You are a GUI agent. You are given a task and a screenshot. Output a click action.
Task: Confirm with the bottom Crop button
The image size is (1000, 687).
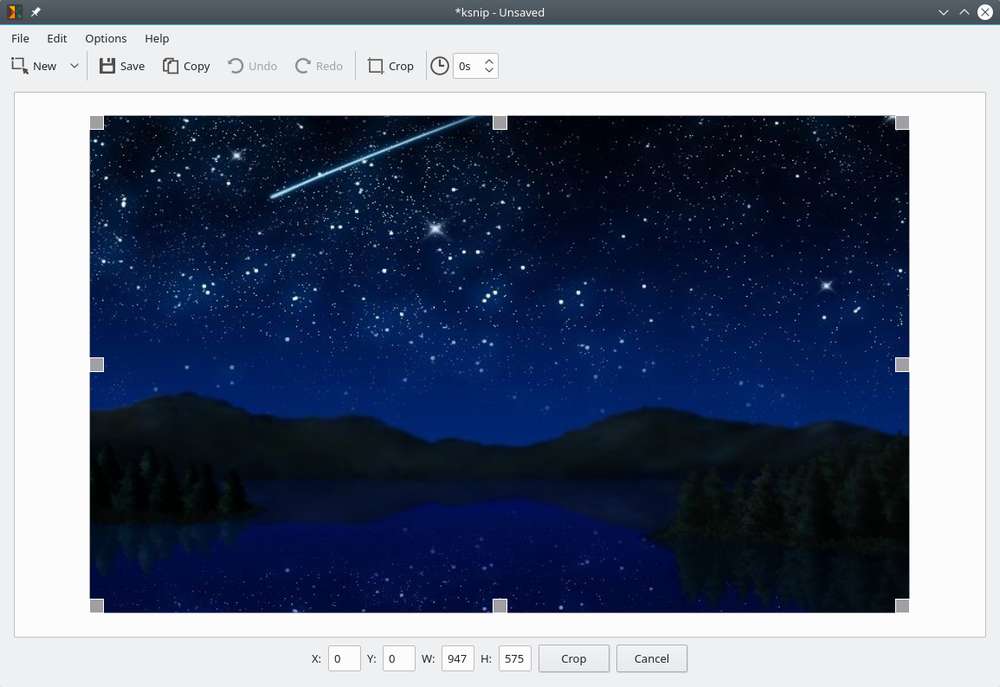click(573, 658)
